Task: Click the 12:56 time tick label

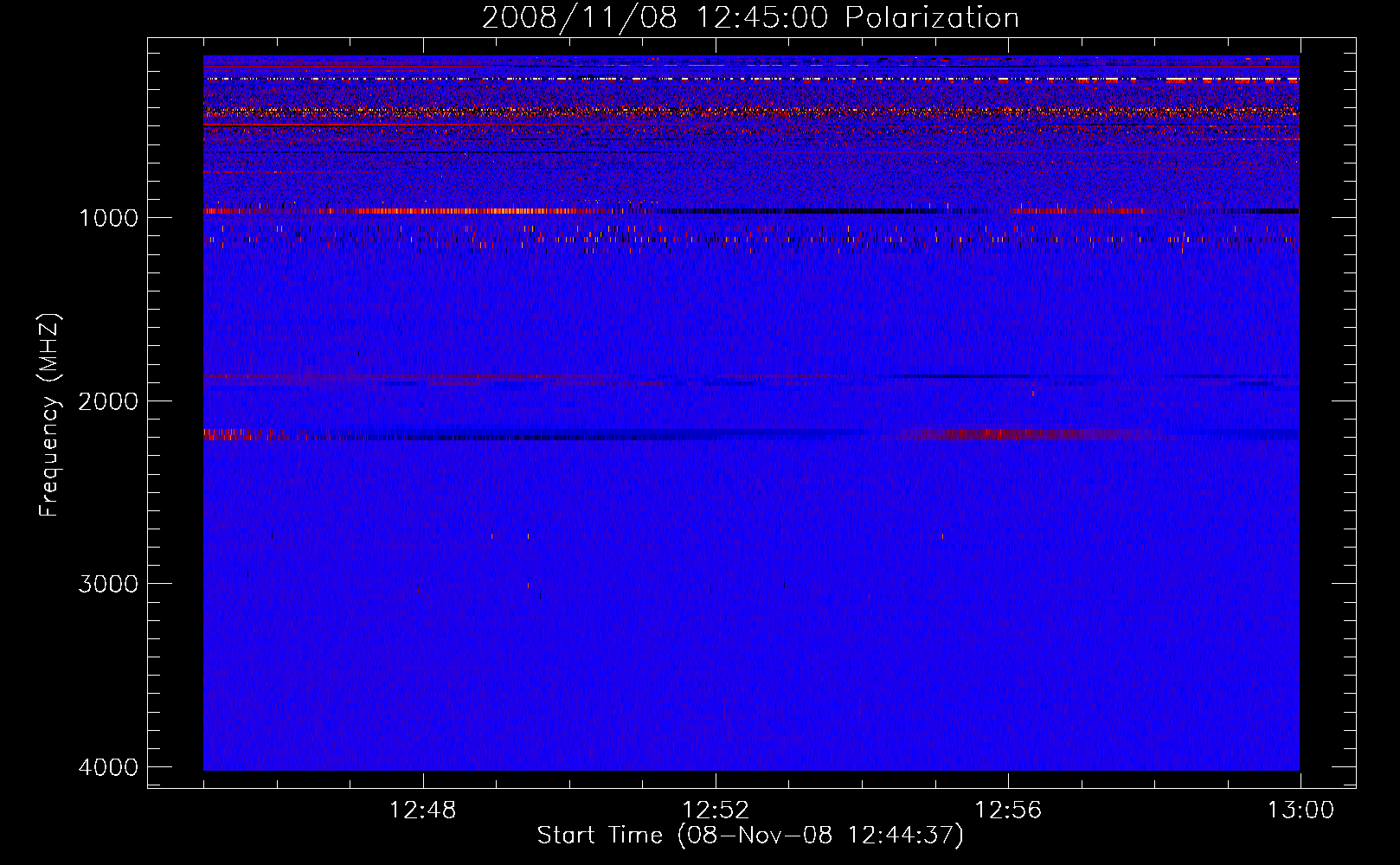Action: click(1008, 811)
